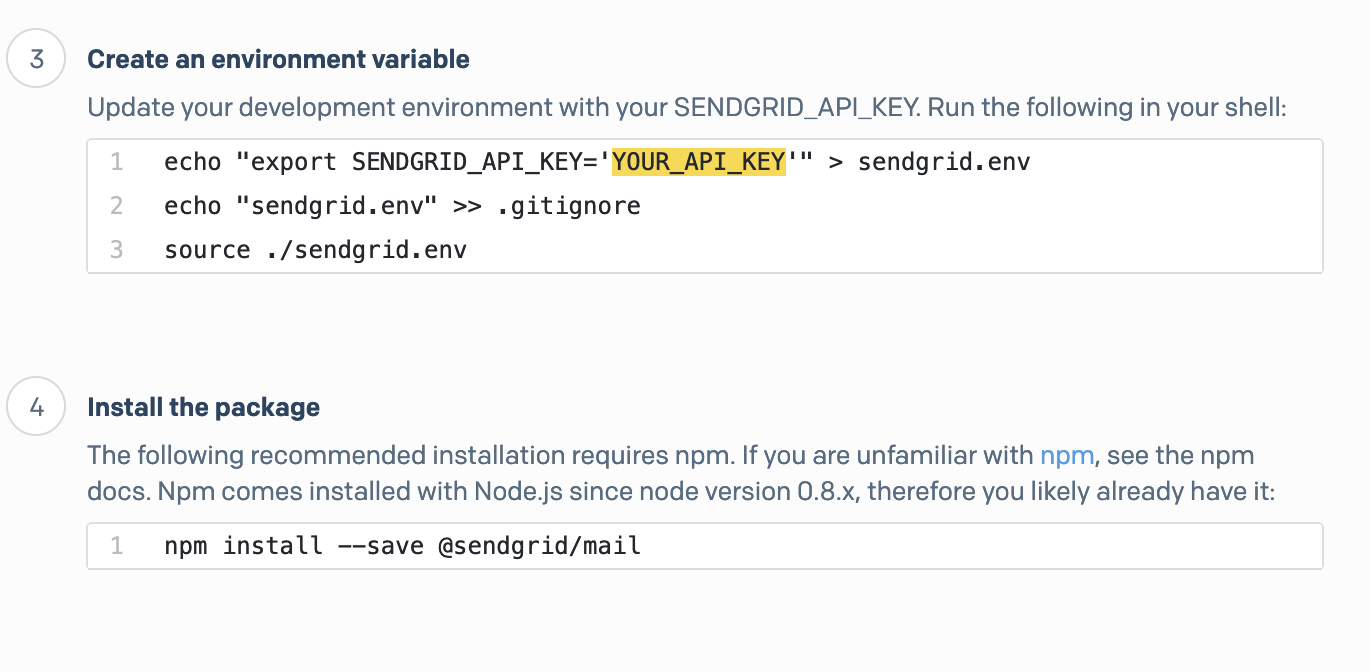Click the "--save" flag in the install command
This screenshot has width=1370, height=672.
[x=380, y=546]
